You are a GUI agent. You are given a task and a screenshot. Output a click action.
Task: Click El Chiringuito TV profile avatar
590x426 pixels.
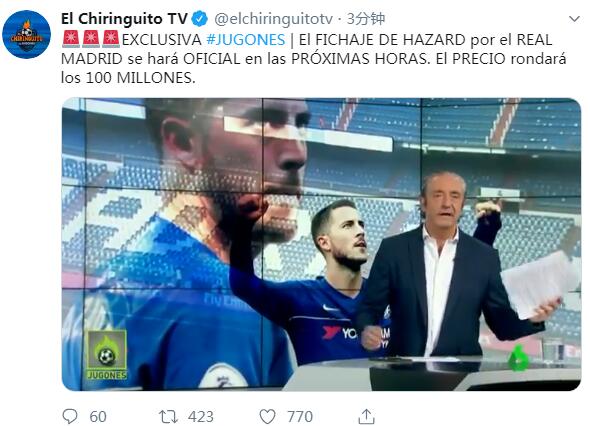pos(26,34)
